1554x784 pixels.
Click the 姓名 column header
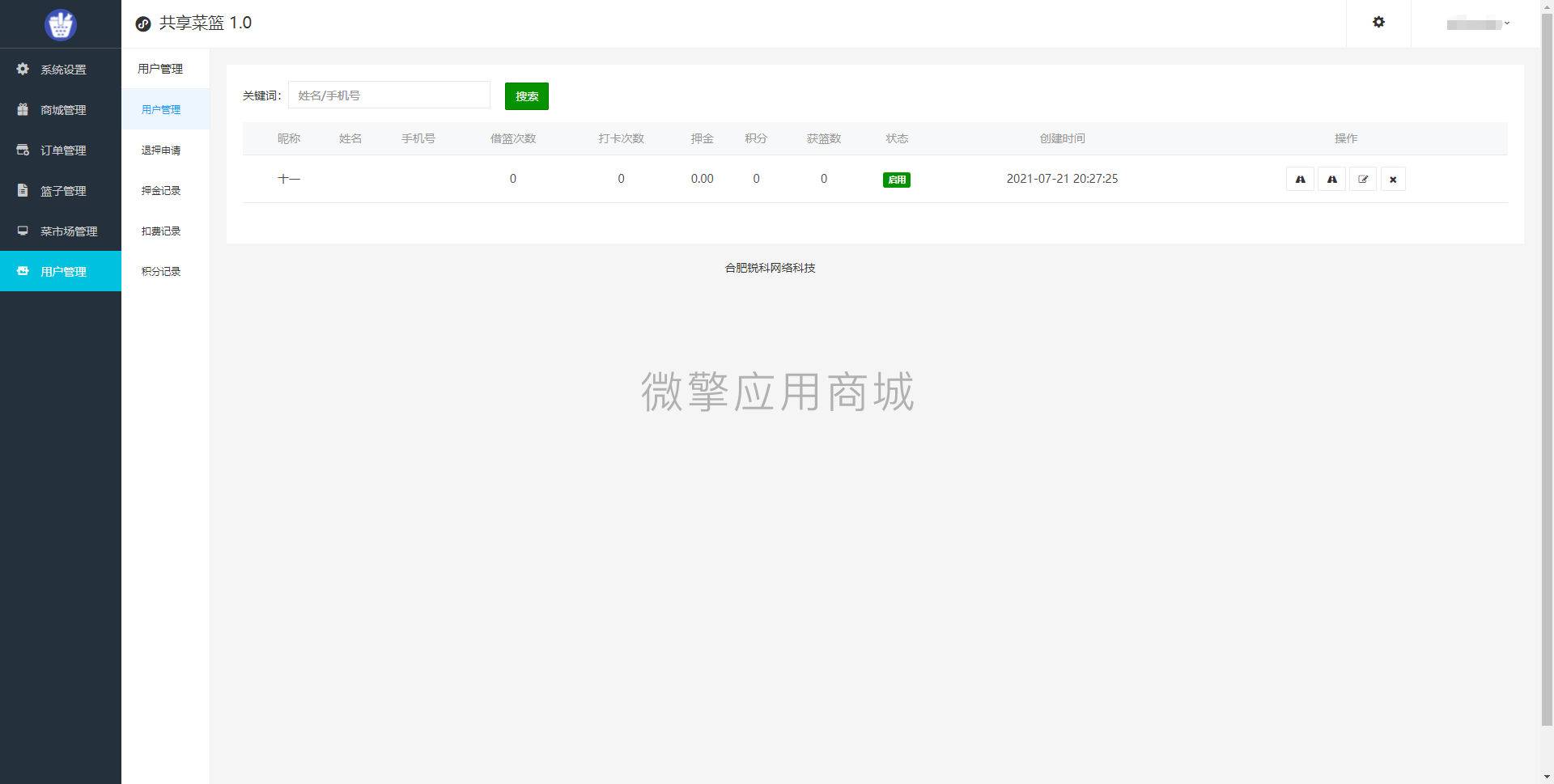pos(350,138)
